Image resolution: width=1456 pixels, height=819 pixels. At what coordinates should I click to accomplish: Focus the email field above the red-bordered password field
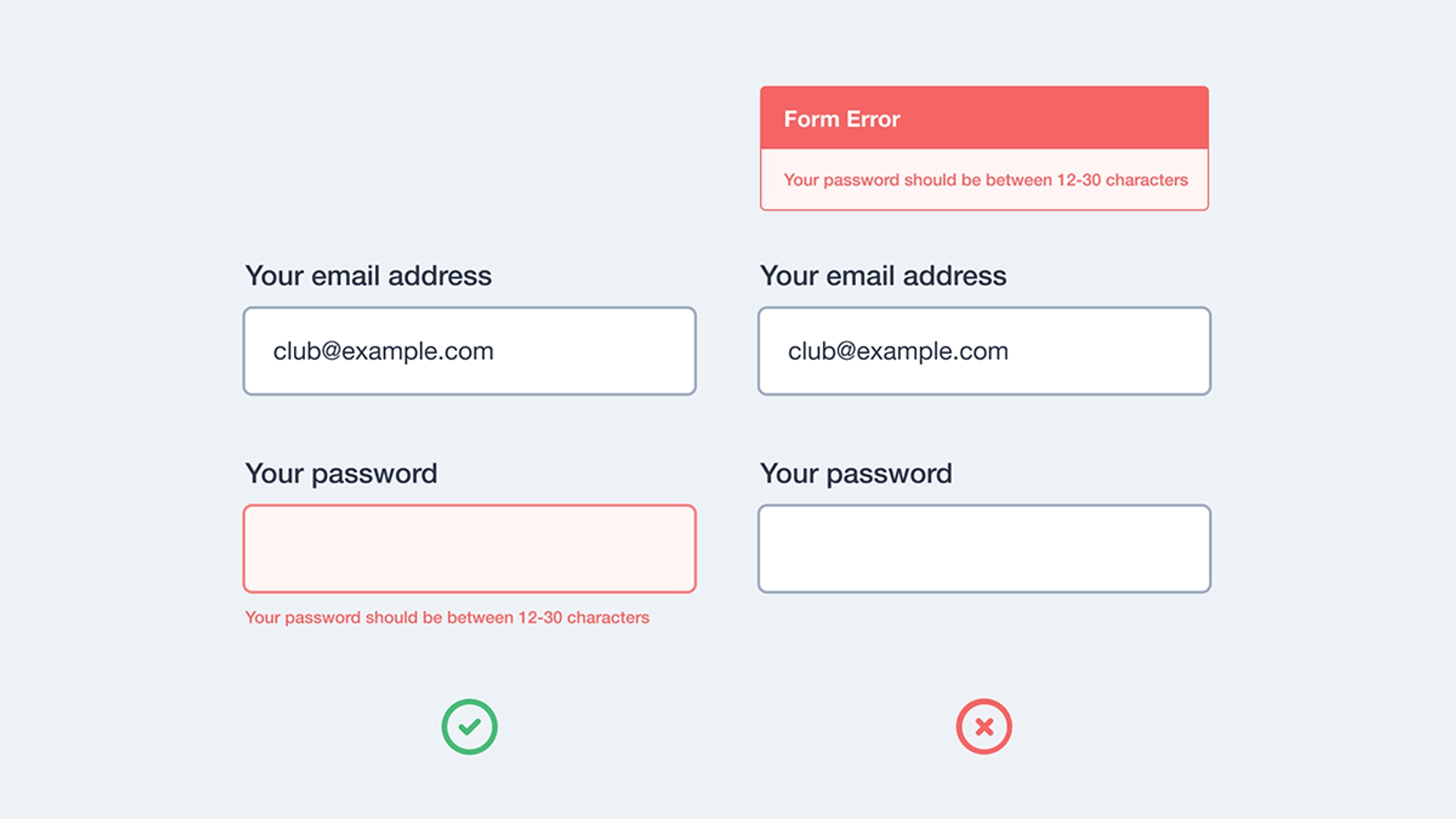point(469,351)
